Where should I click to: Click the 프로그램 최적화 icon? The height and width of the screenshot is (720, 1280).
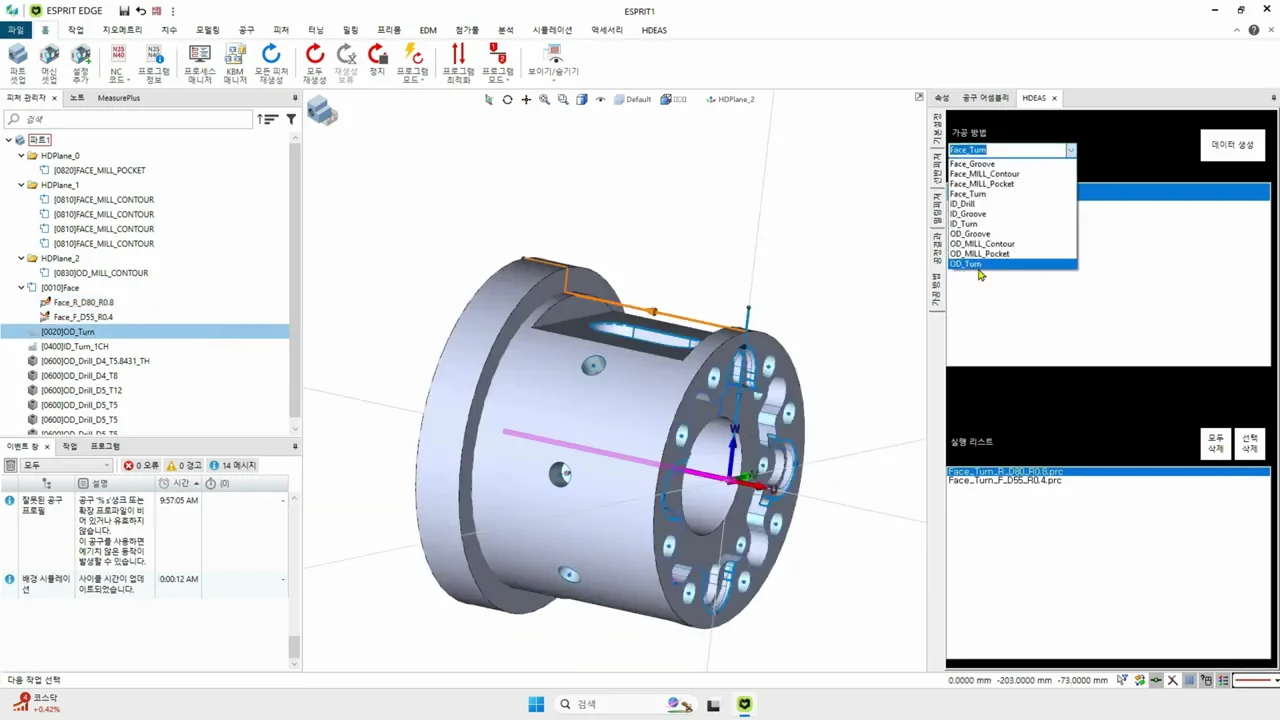pos(458,63)
